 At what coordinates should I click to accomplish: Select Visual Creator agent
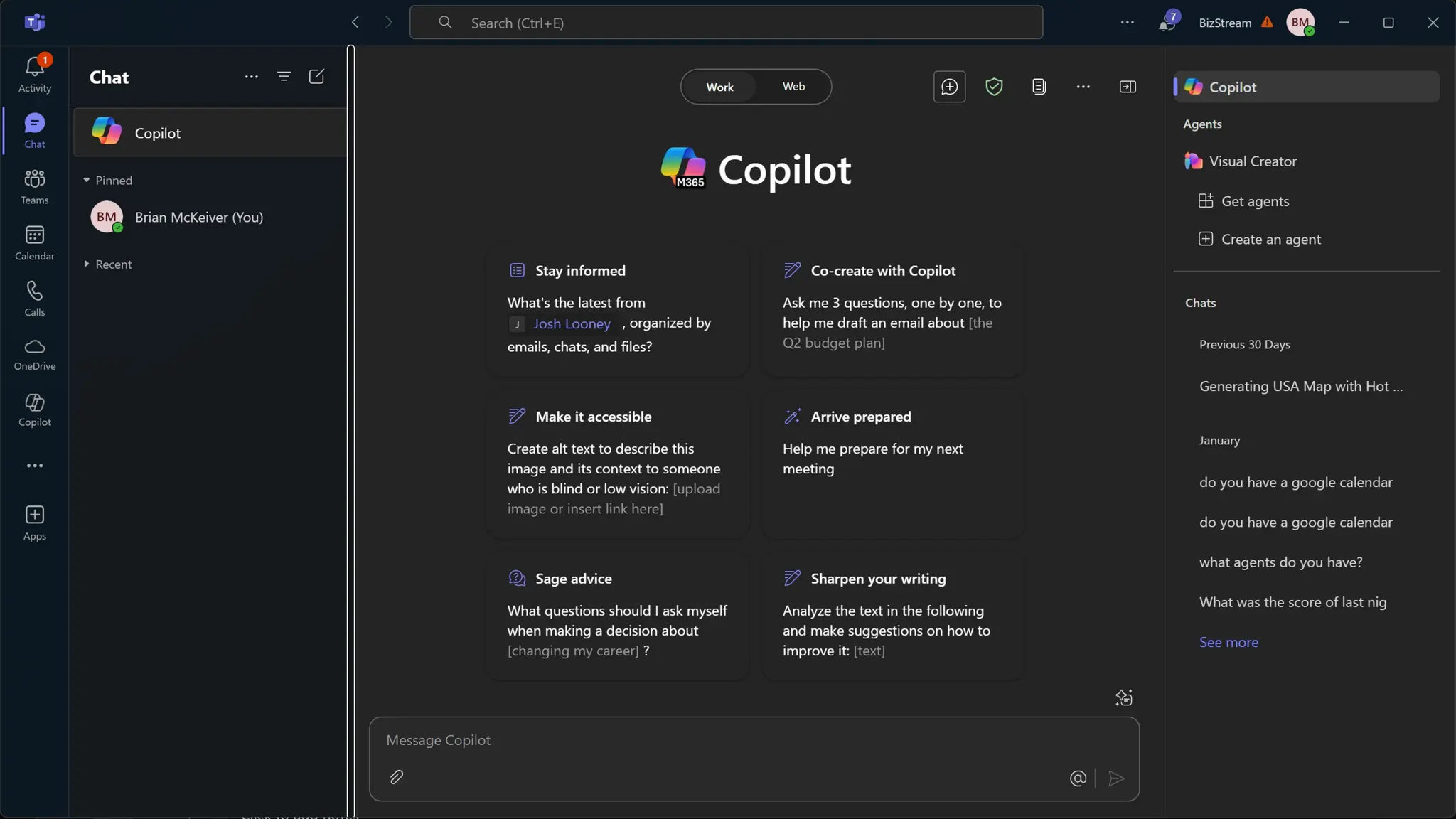tap(1252, 161)
